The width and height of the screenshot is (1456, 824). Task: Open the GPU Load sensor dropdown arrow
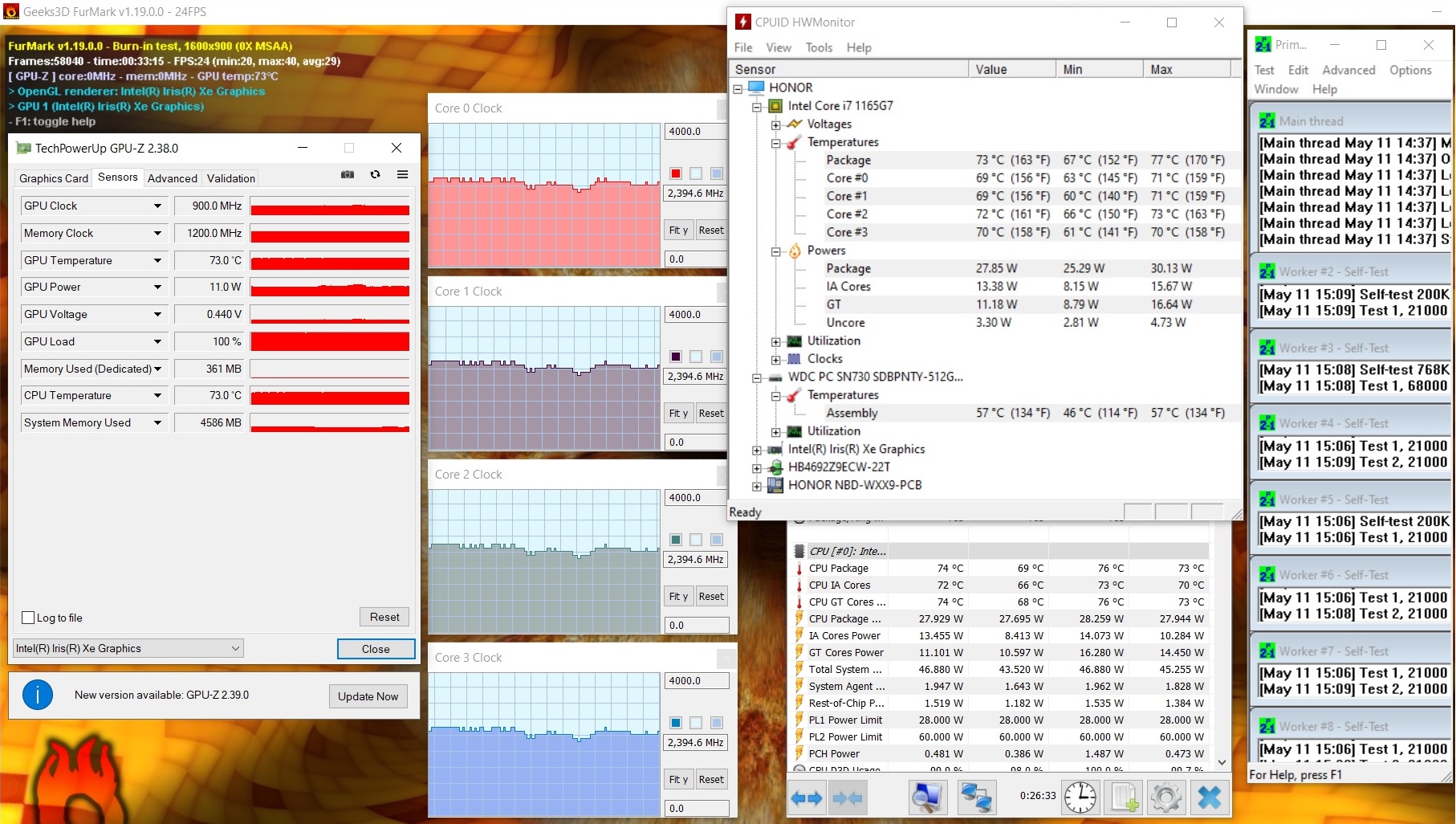157,341
